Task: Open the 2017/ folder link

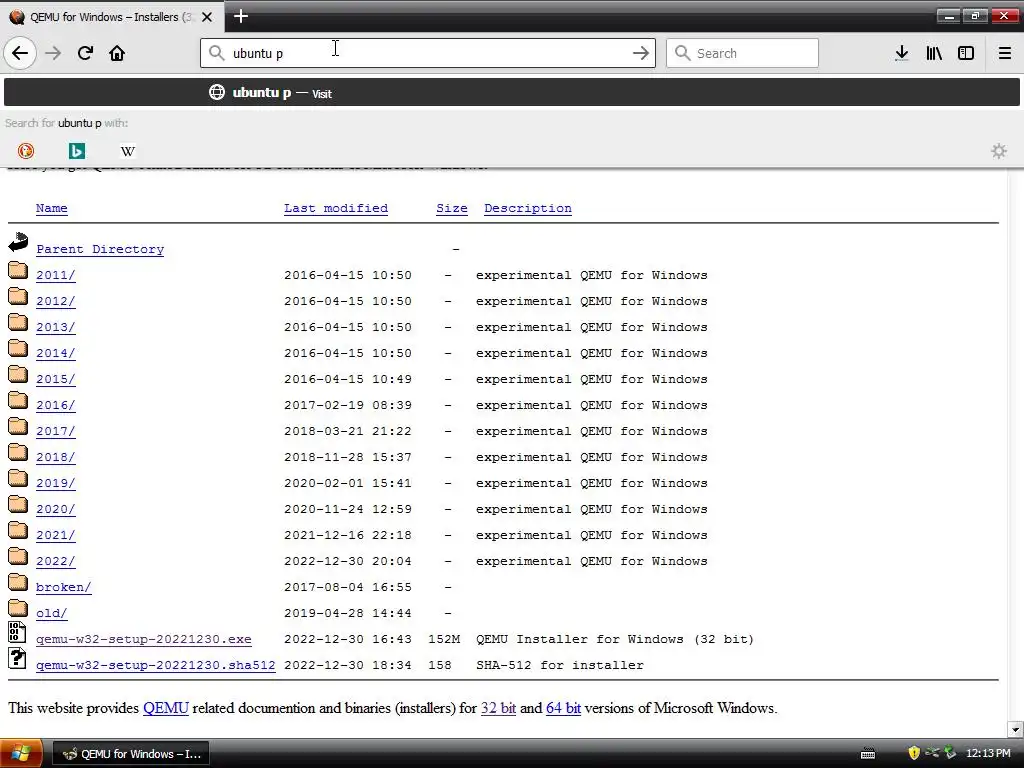Action: click(x=56, y=432)
